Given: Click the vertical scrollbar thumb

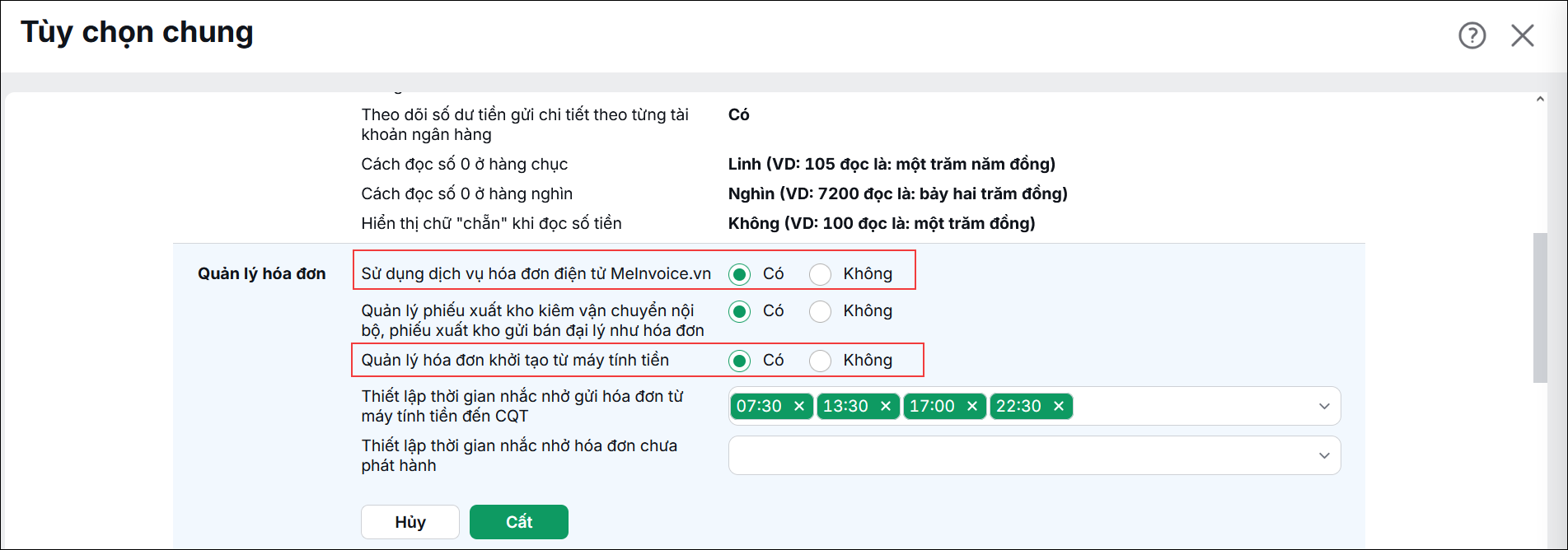Looking at the screenshot, I should click(x=1540, y=307).
